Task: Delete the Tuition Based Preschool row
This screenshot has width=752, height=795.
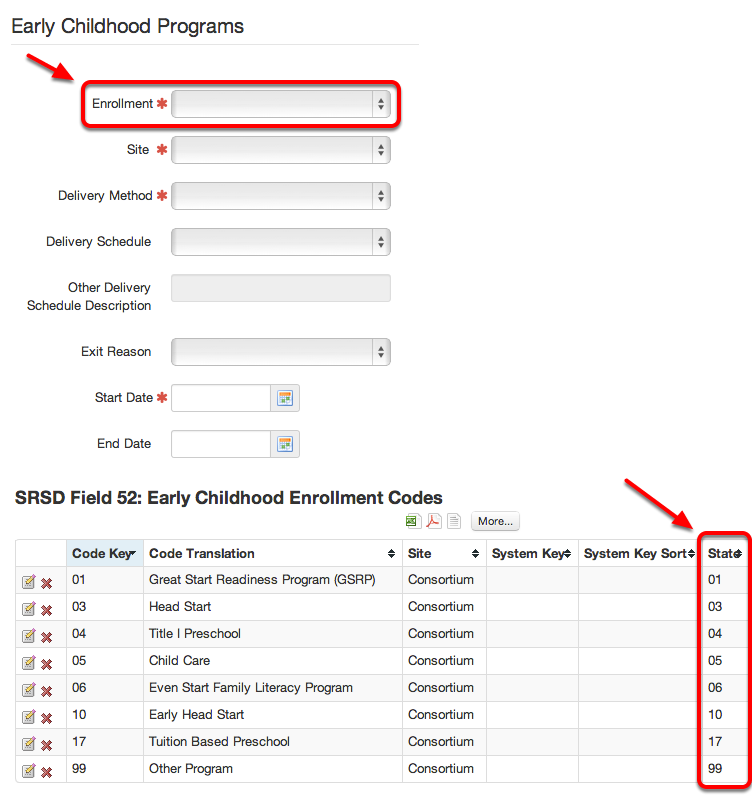Action: (x=47, y=745)
